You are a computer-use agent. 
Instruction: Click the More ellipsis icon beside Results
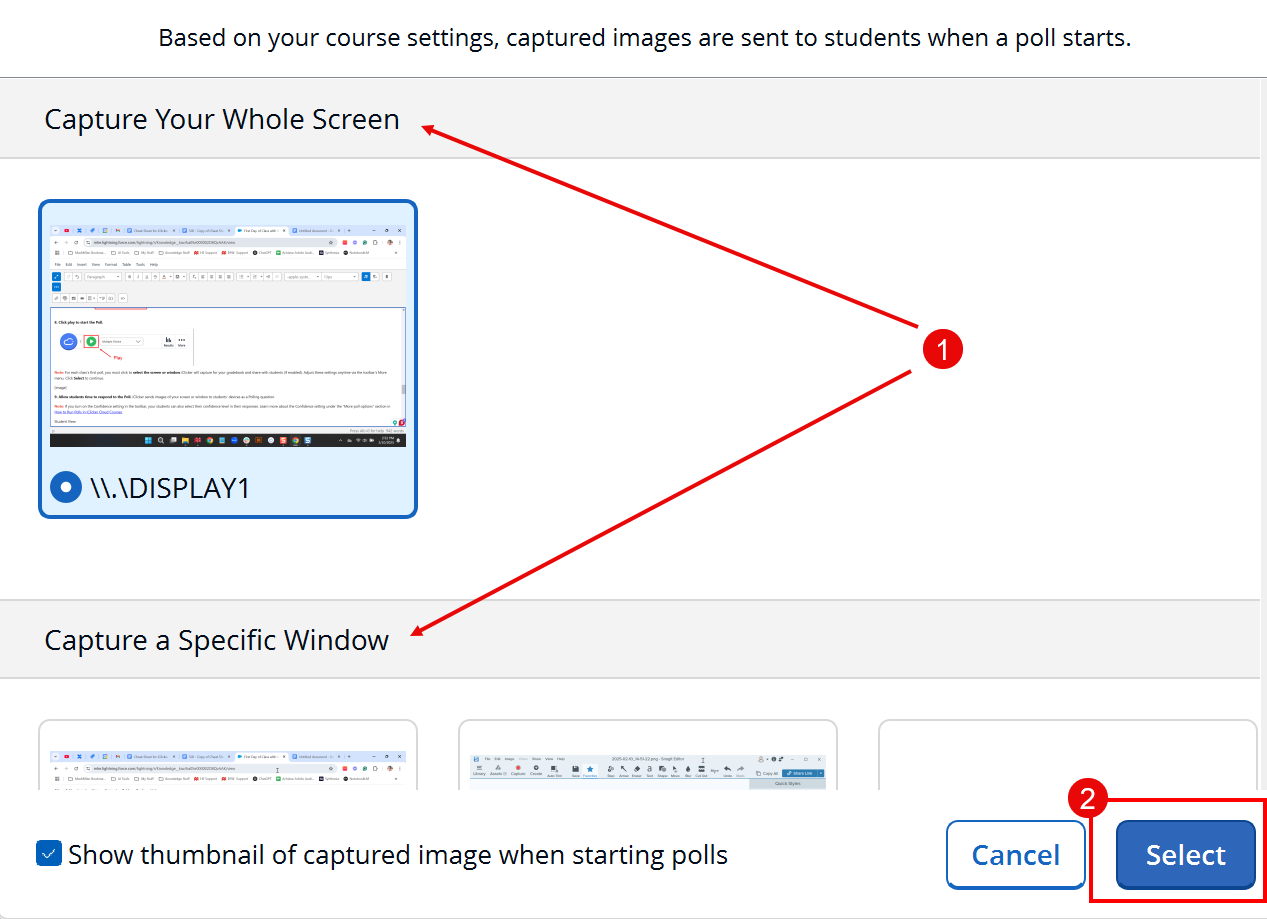coord(181,341)
